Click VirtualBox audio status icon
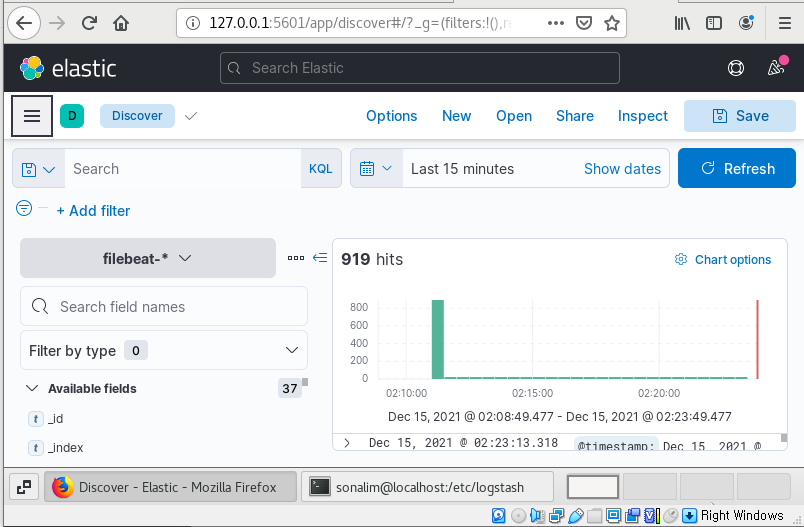The height and width of the screenshot is (527, 804). tap(537, 515)
